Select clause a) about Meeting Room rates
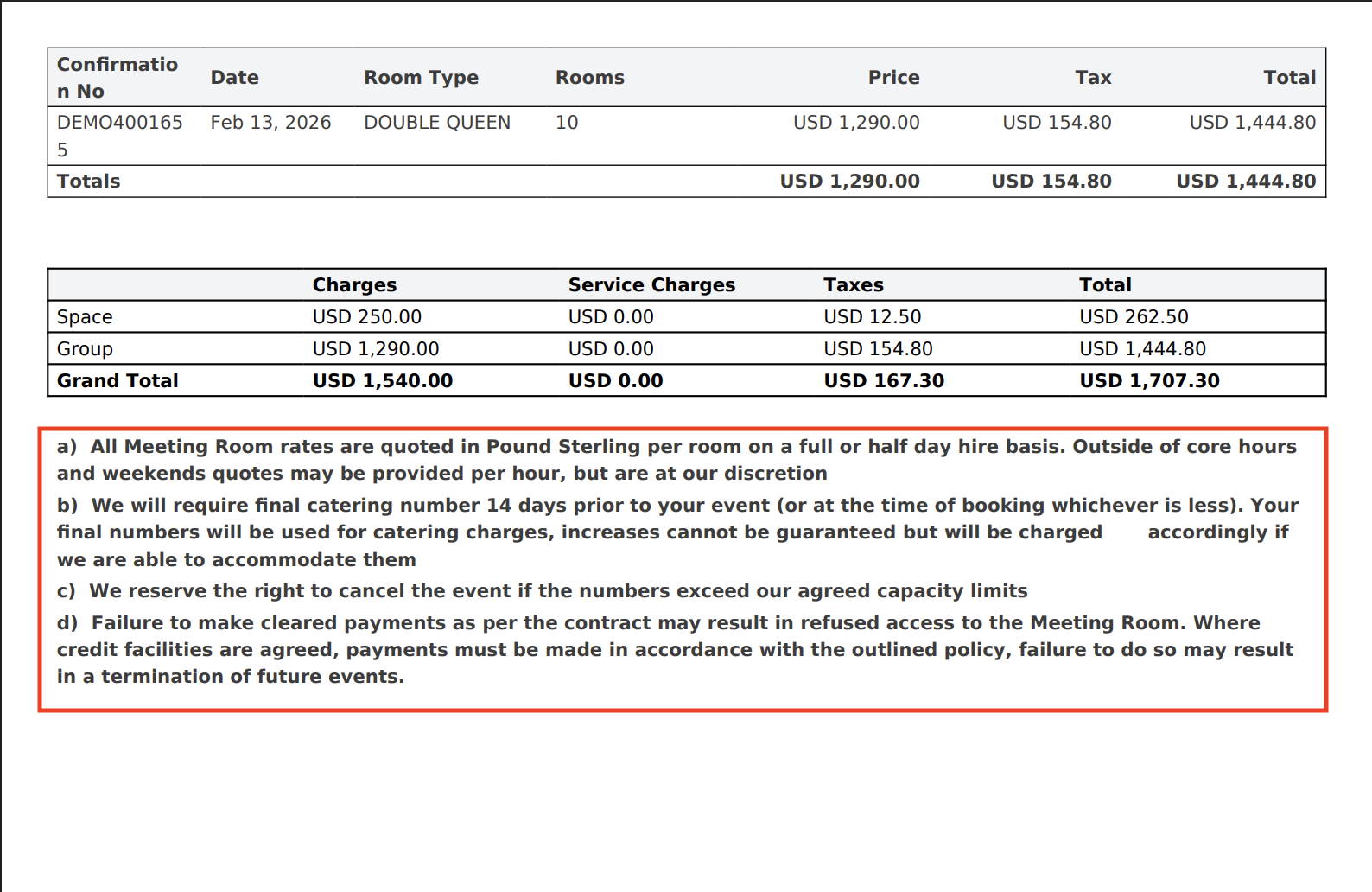The image size is (1372, 892). (676, 460)
